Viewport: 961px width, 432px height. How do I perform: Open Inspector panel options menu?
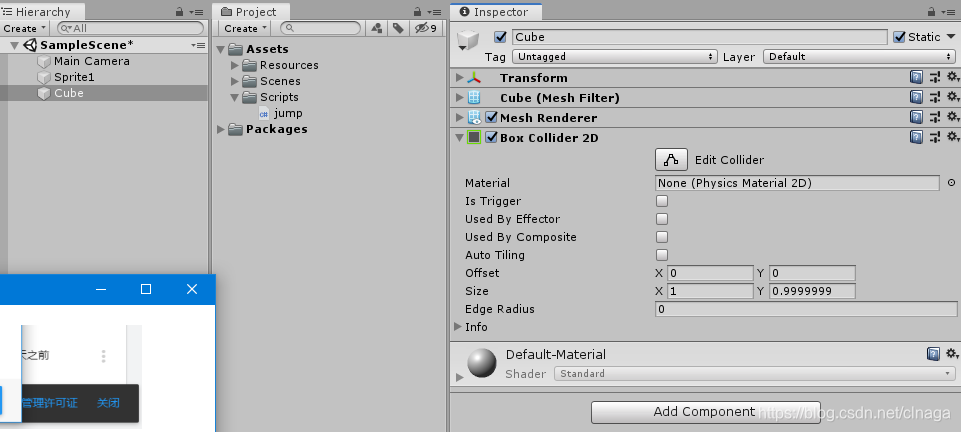[x=949, y=12]
